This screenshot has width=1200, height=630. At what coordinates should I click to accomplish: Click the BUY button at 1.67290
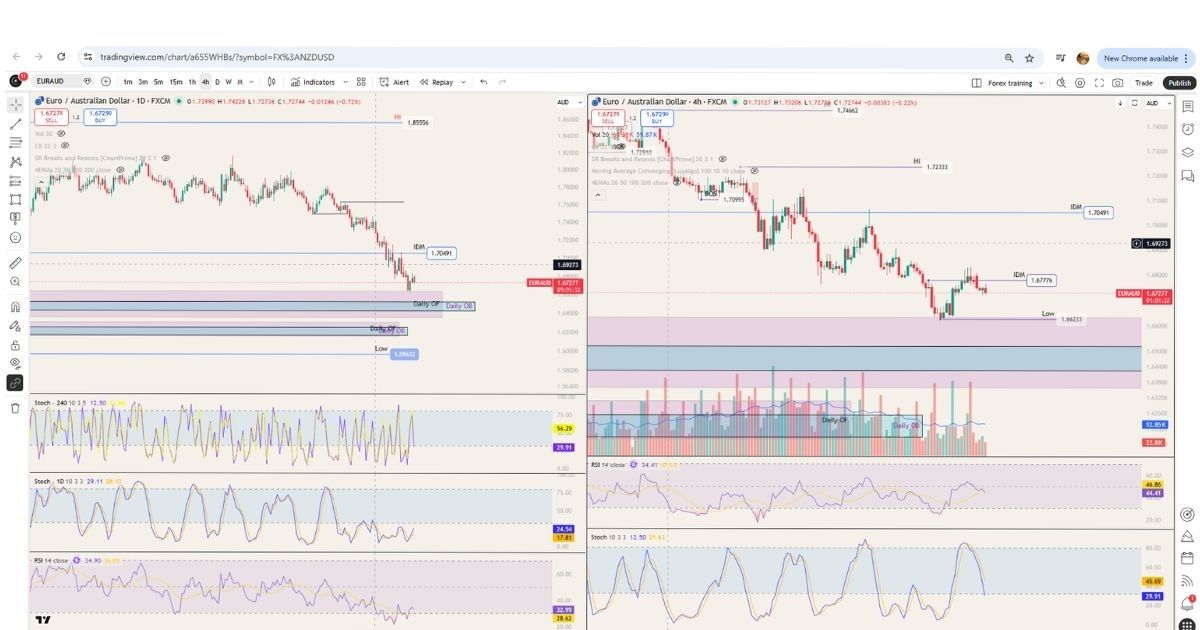[x=98, y=117]
